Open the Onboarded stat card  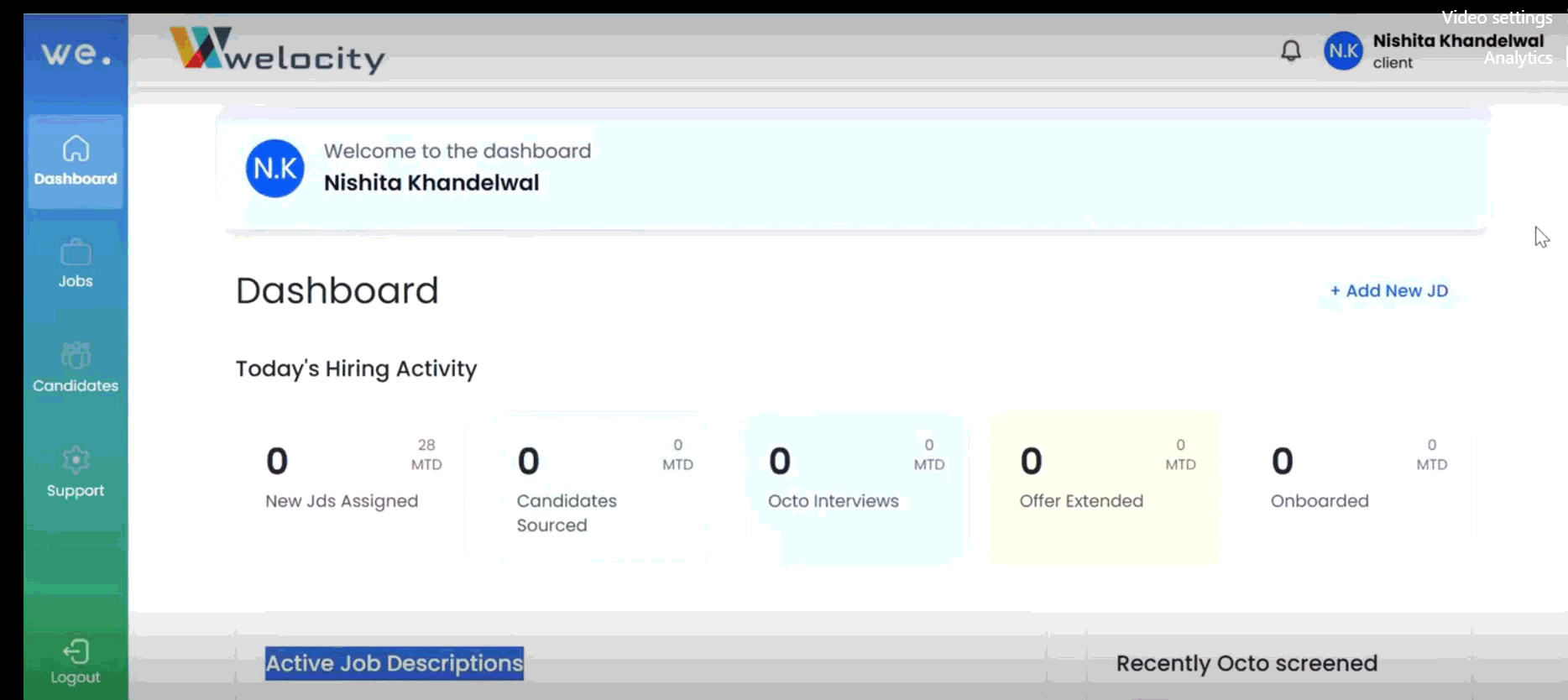click(1356, 485)
